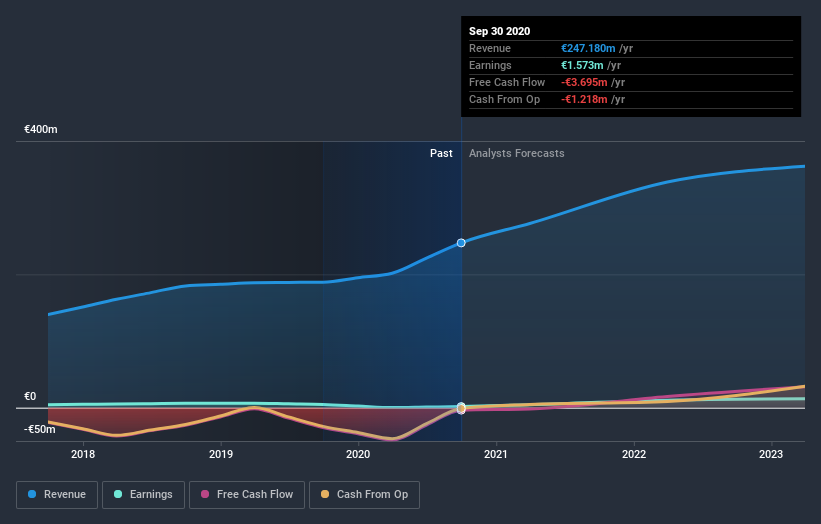Click the Free Cash Flow tooltip row label

pos(507,82)
